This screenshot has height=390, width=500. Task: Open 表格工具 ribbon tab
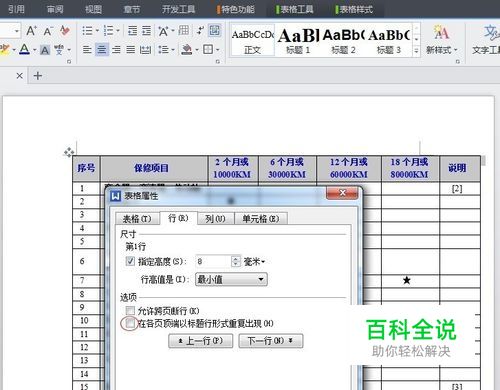(295, 9)
